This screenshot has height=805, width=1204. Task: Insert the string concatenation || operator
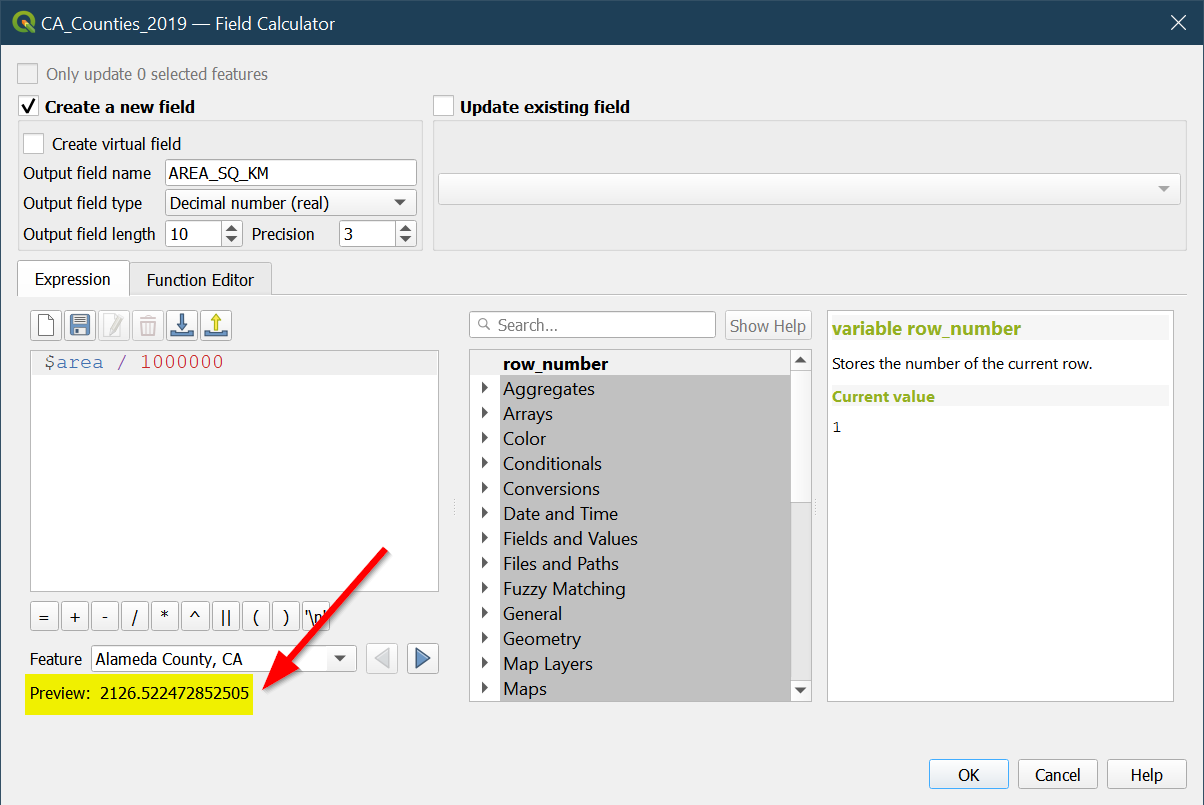tap(226, 617)
